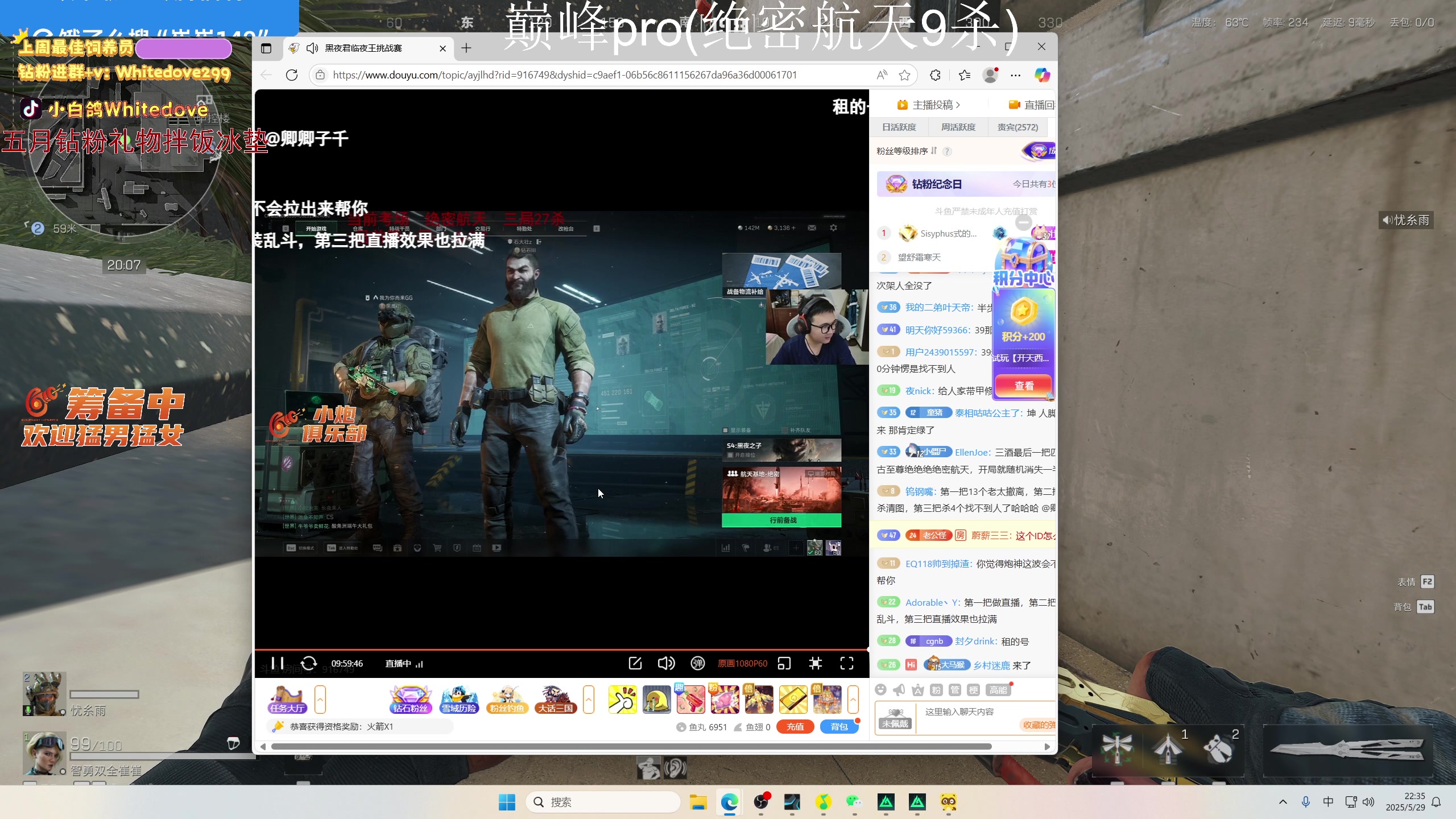
Task: Open the Windows Start menu
Action: [x=507, y=802]
